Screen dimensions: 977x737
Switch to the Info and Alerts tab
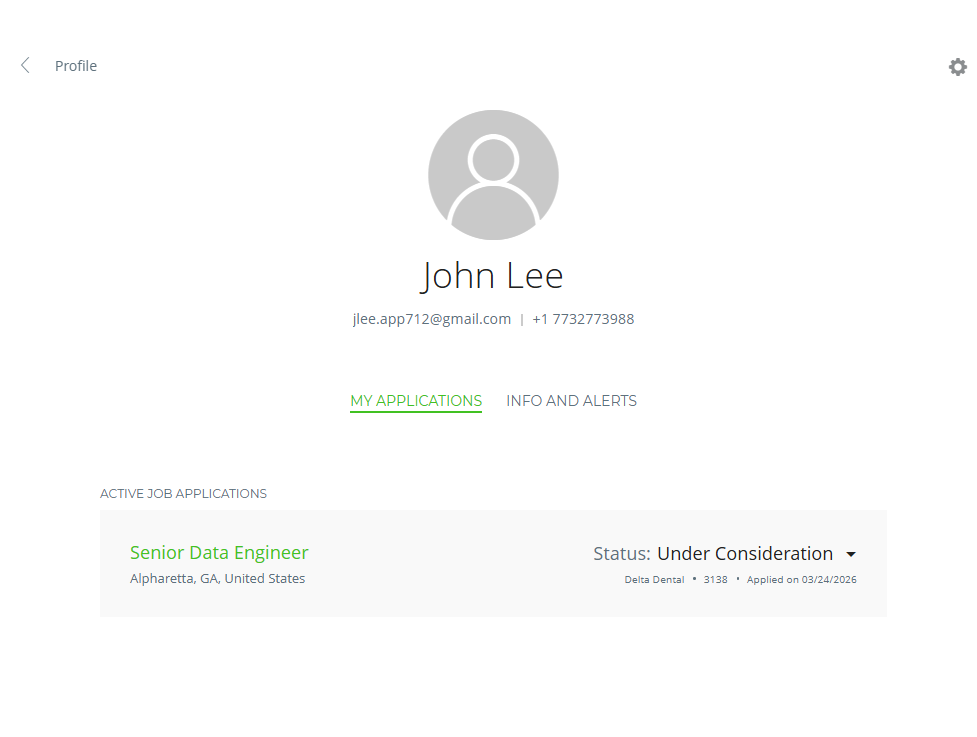tap(571, 401)
